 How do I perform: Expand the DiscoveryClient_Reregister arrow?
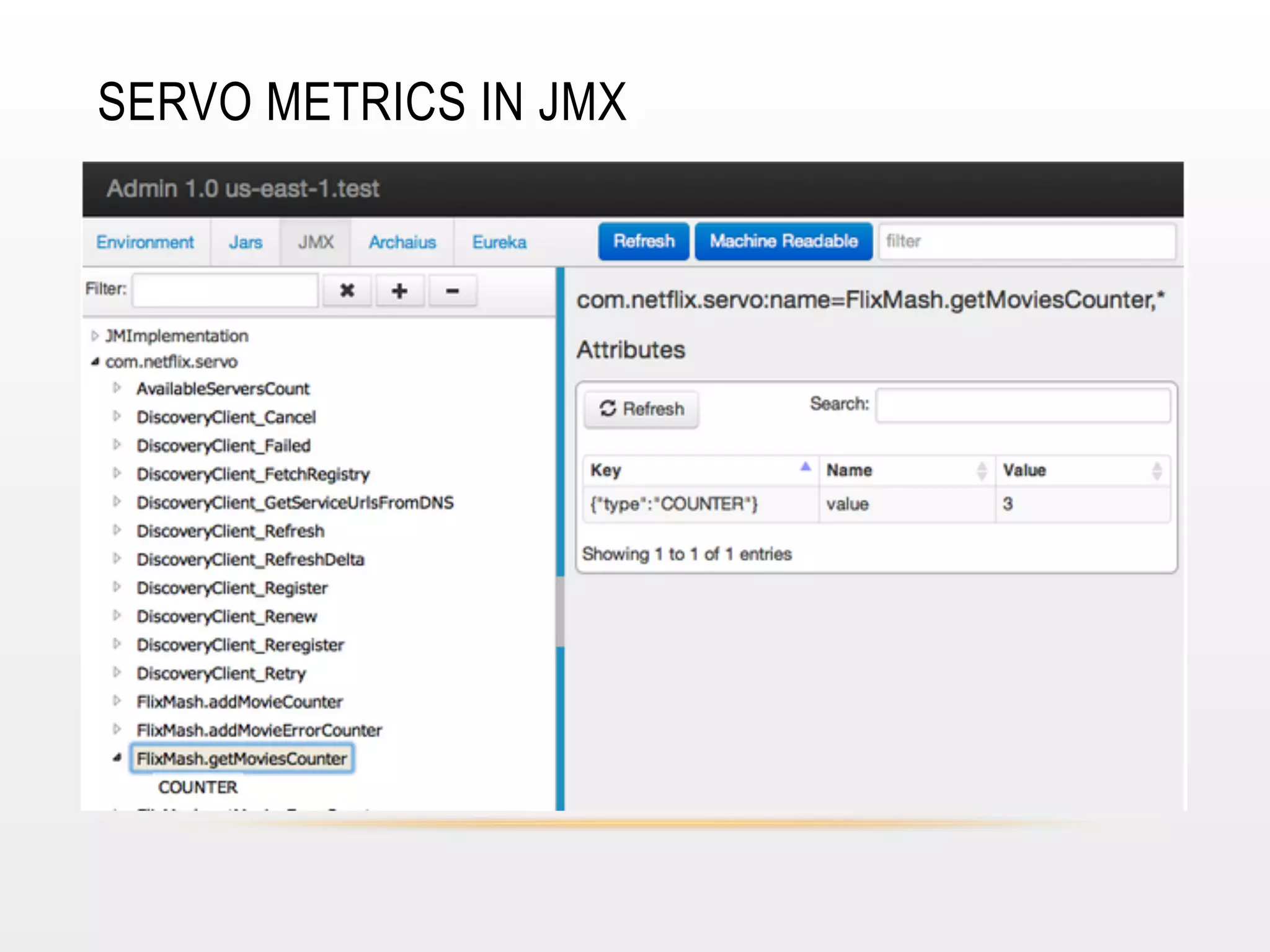[117, 645]
